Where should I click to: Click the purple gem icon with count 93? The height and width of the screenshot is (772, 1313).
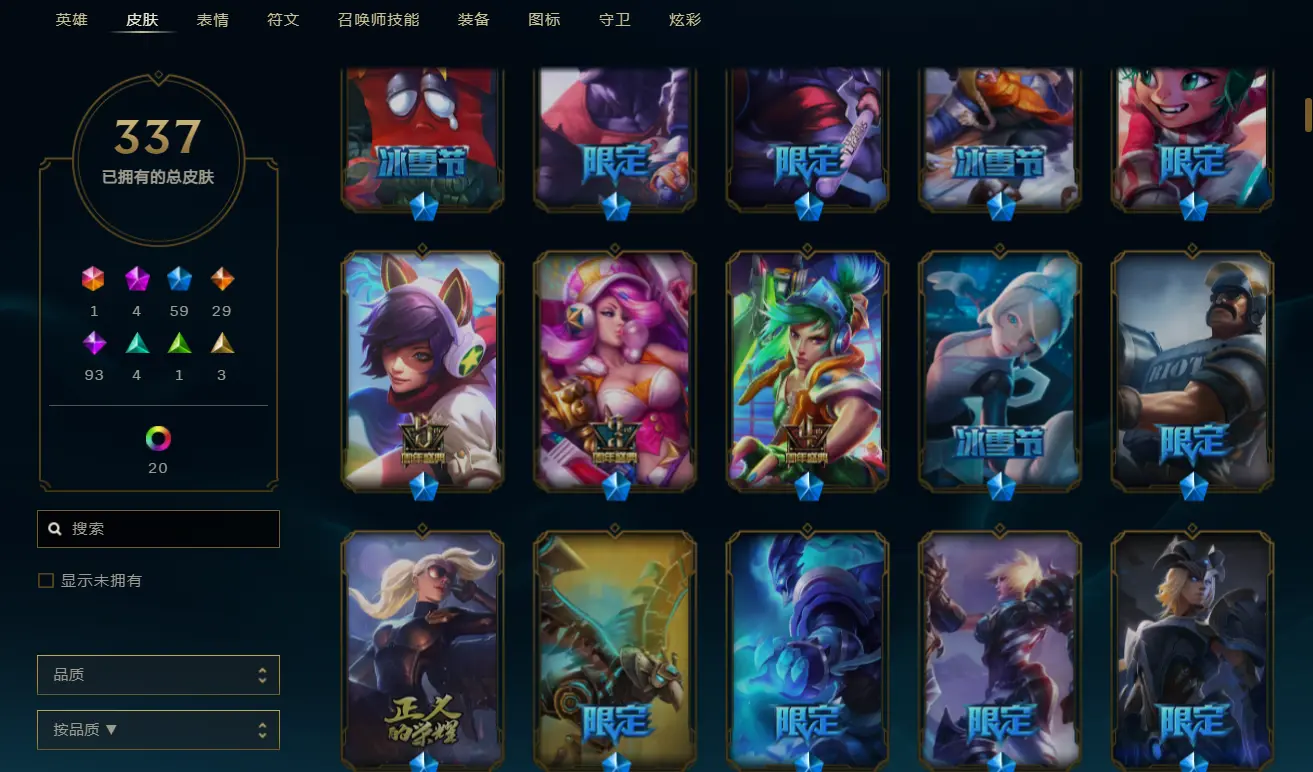94,343
